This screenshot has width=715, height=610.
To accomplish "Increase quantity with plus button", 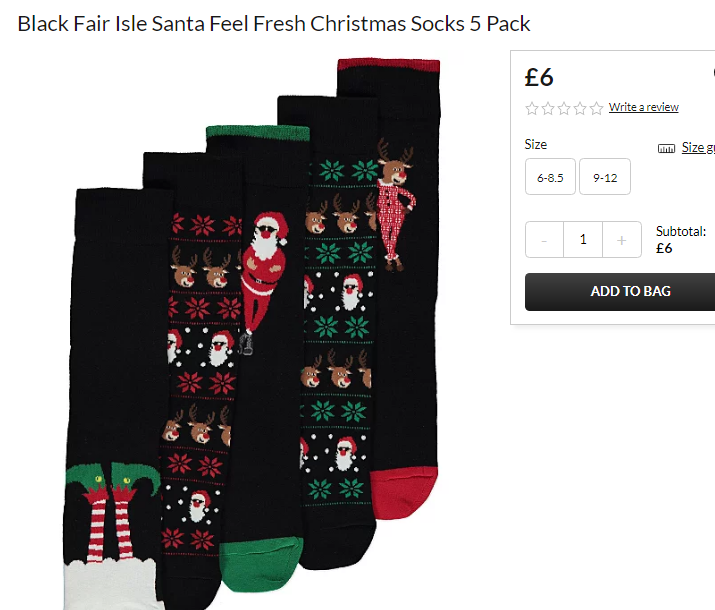I will click(x=622, y=240).
